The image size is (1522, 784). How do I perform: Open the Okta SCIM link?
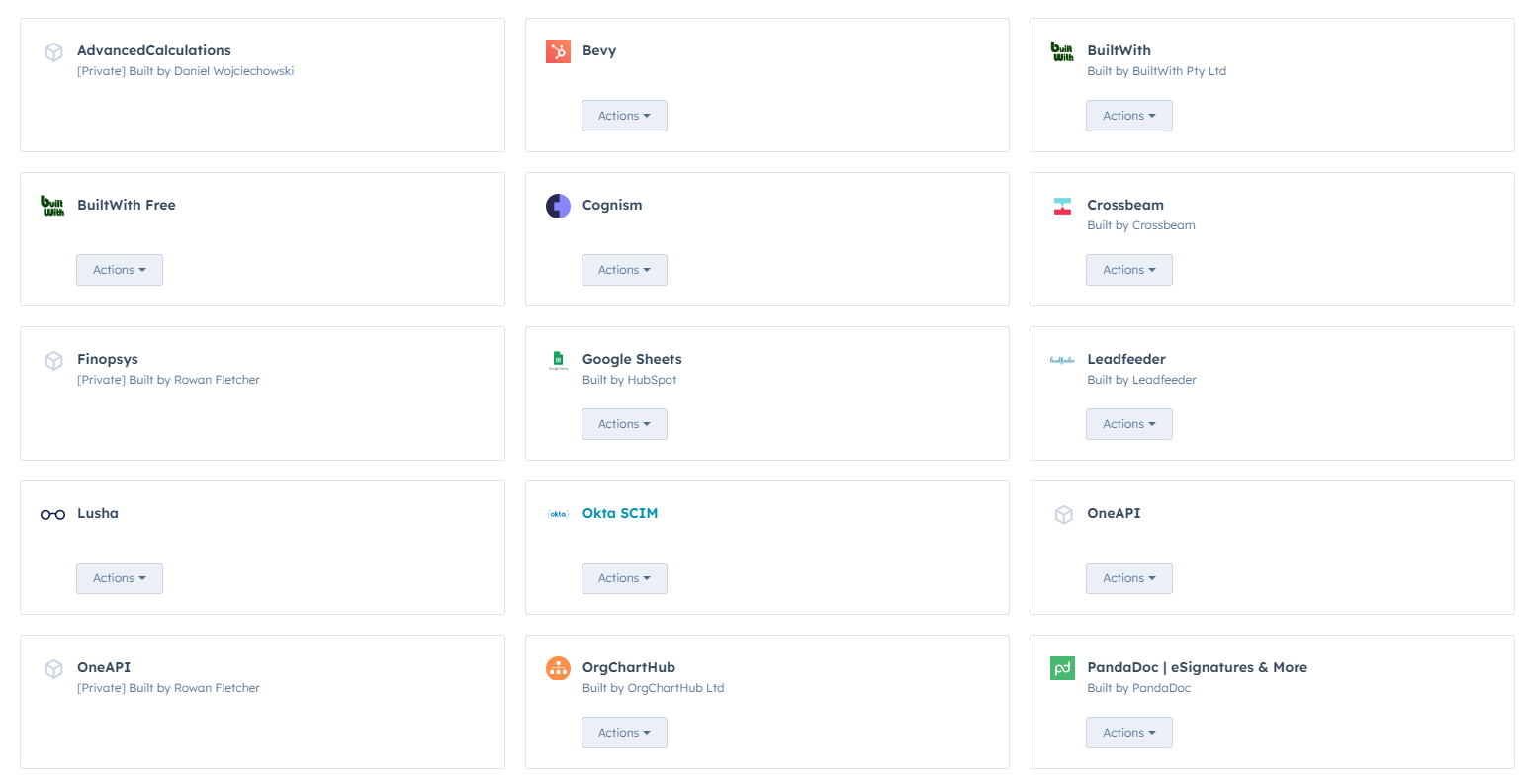620,513
